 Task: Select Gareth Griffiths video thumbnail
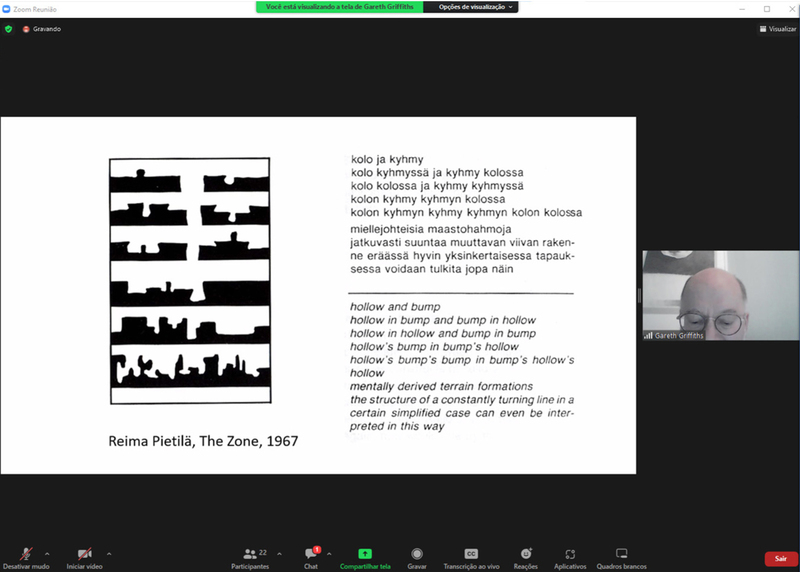click(x=720, y=295)
